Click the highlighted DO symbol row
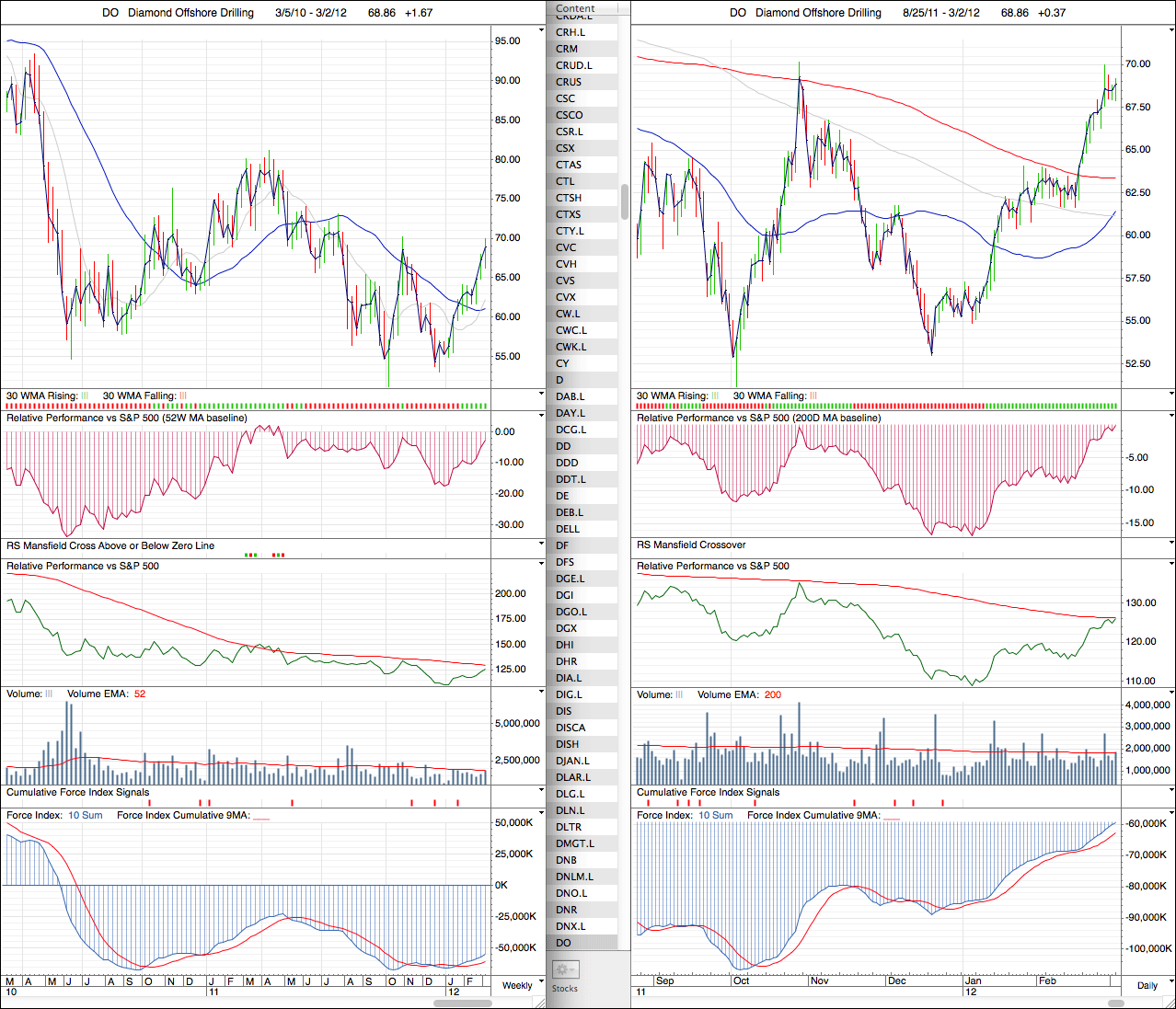1176x1009 pixels. point(564,943)
